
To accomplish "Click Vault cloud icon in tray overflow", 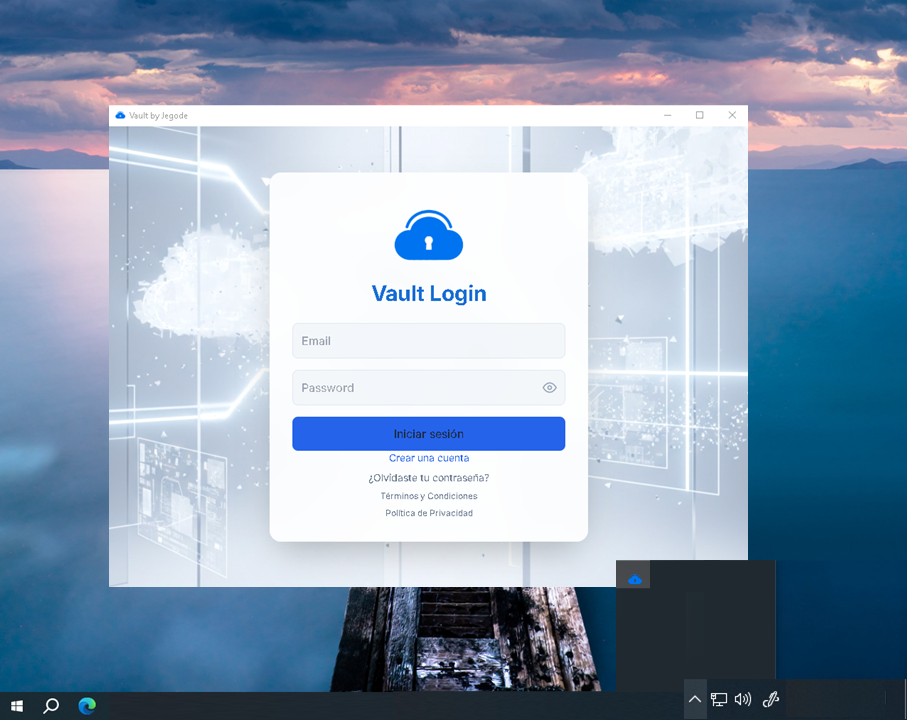I will click(635, 579).
